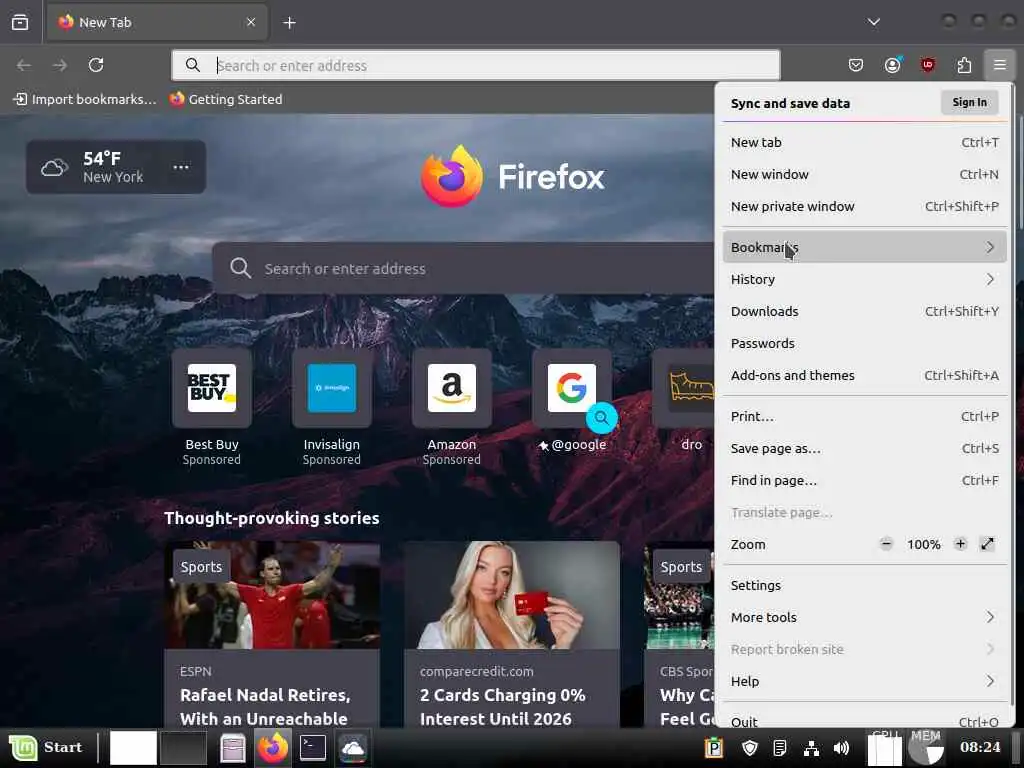Click the clipboard P tray icon
Image resolution: width=1024 pixels, height=768 pixels.
tap(714, 748)
